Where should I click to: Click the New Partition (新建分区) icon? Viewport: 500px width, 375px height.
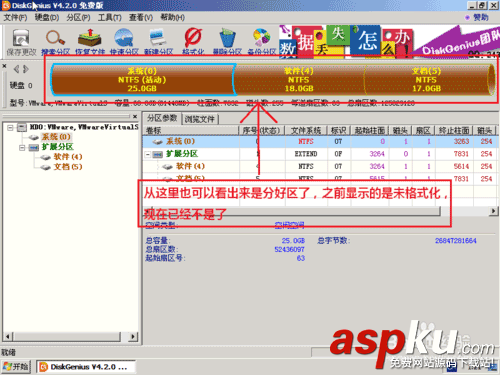pos(158,42)
